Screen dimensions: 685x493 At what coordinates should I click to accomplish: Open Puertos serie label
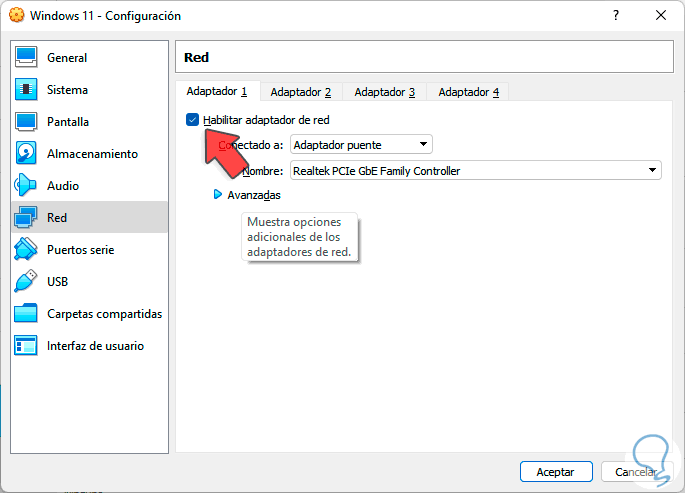point(80,250)
